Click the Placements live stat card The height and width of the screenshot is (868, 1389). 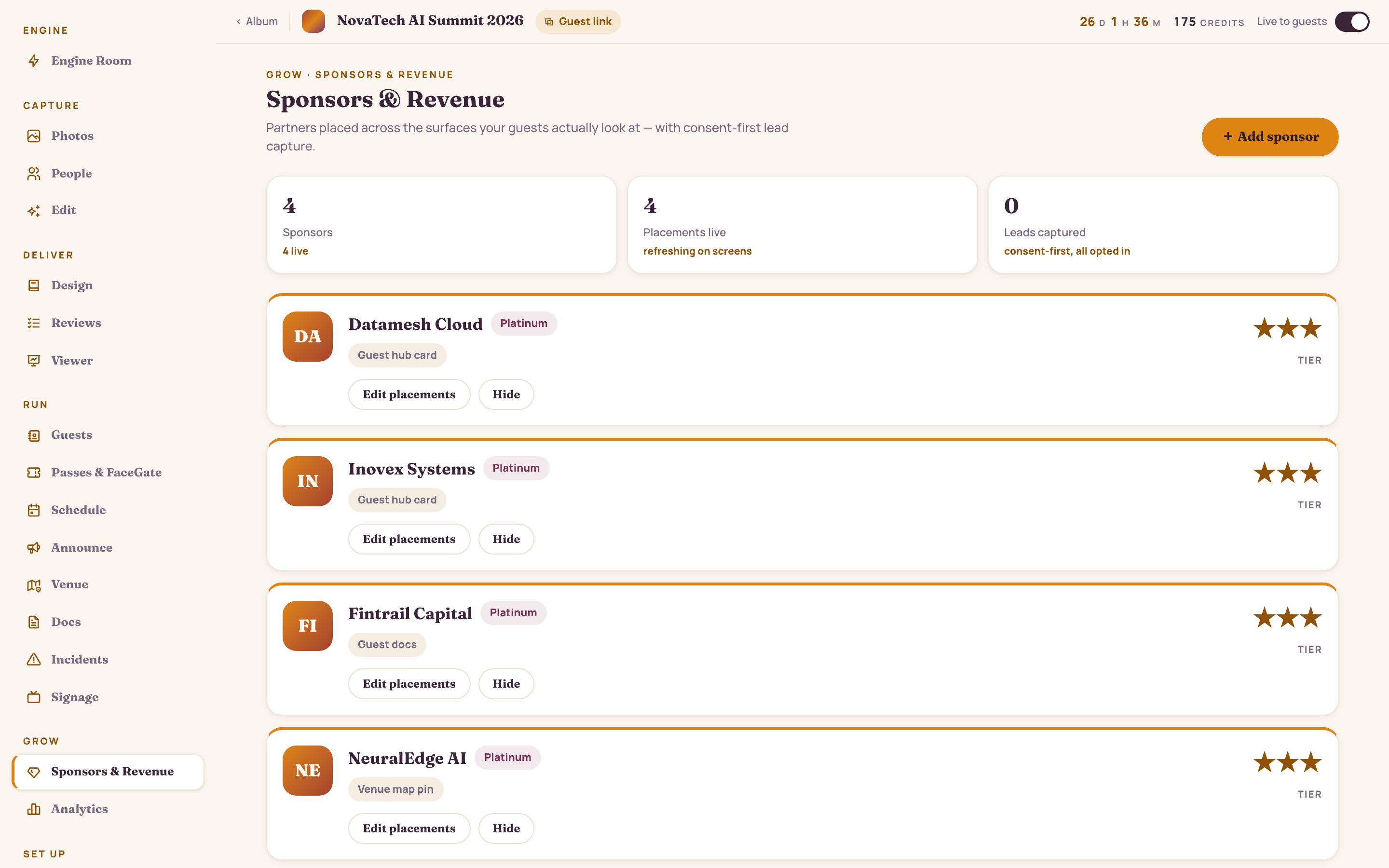point(803,224)
